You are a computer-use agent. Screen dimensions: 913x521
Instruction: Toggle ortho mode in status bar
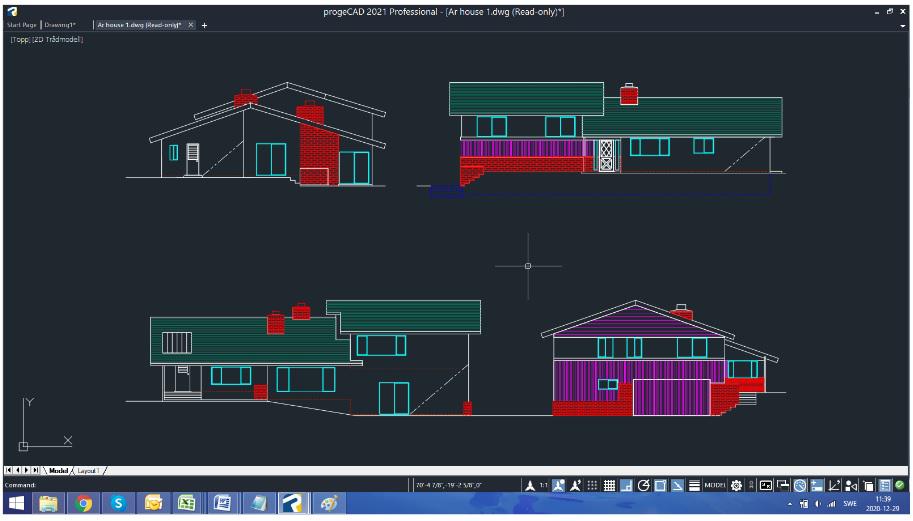pos(626,485)
